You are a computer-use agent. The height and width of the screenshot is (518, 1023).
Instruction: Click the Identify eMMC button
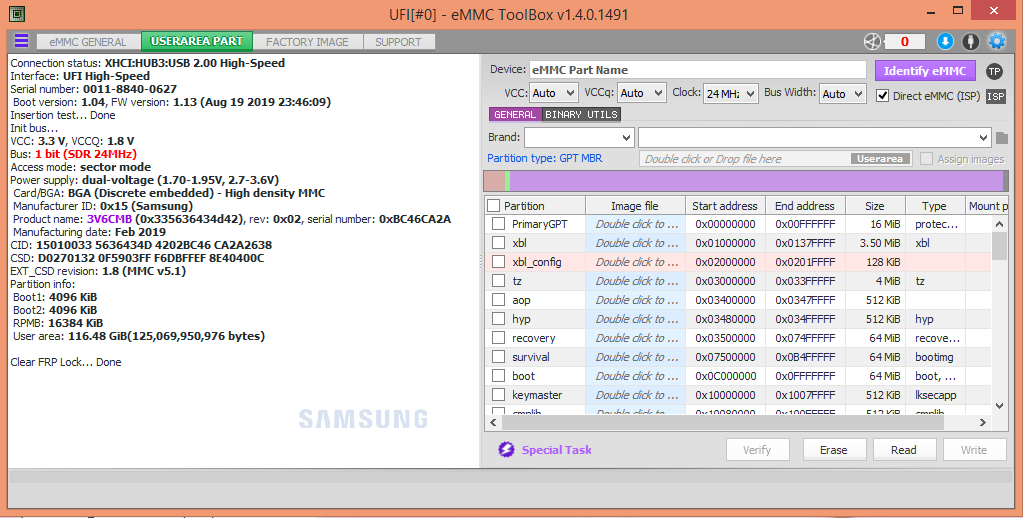[924, 71]
